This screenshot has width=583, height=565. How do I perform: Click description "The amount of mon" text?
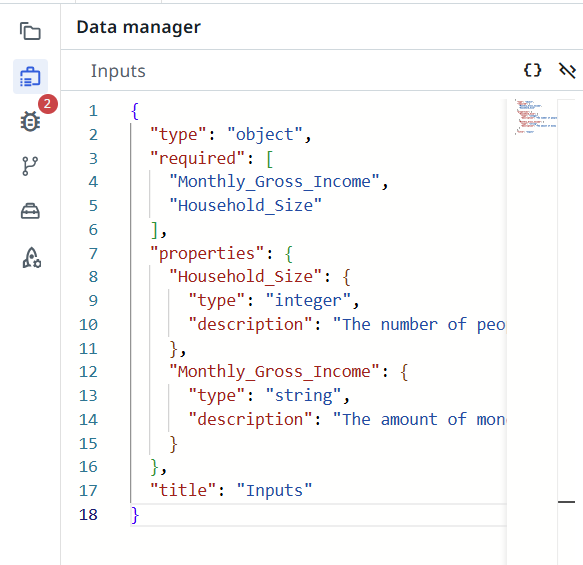click(419, 419)
